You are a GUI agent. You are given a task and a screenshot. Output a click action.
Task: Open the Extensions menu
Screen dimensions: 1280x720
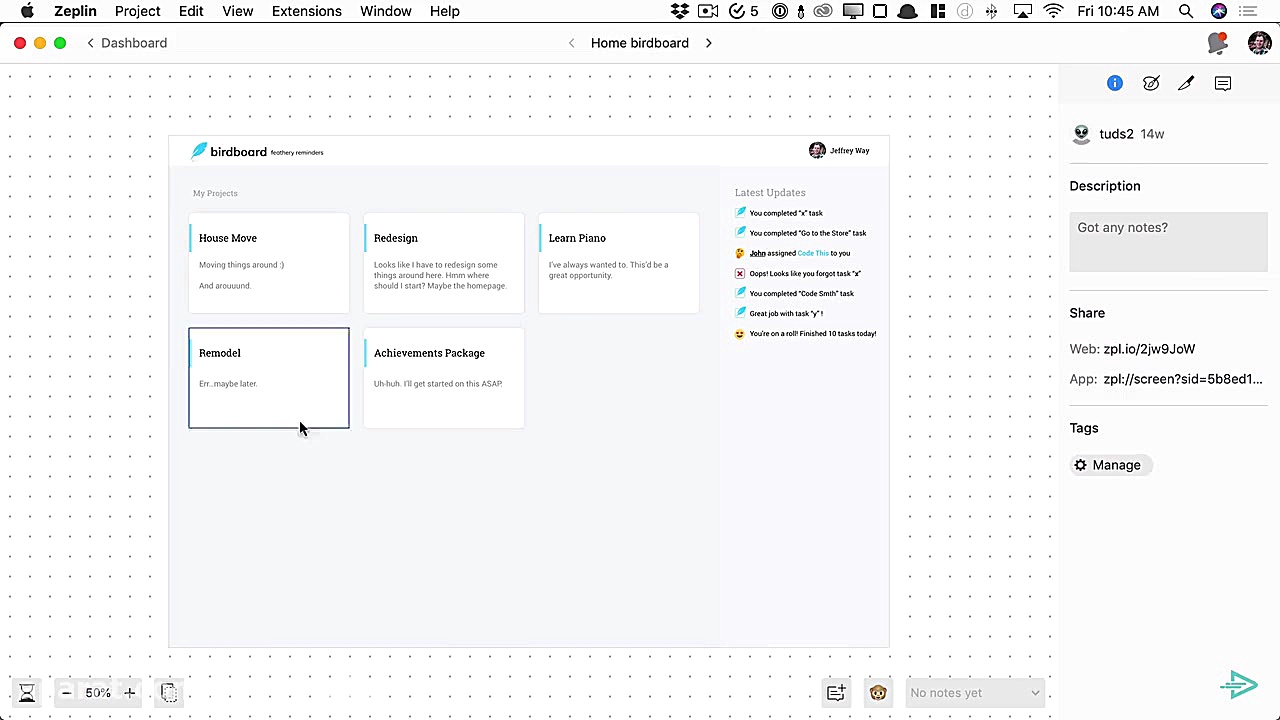(x=306, y=11)
